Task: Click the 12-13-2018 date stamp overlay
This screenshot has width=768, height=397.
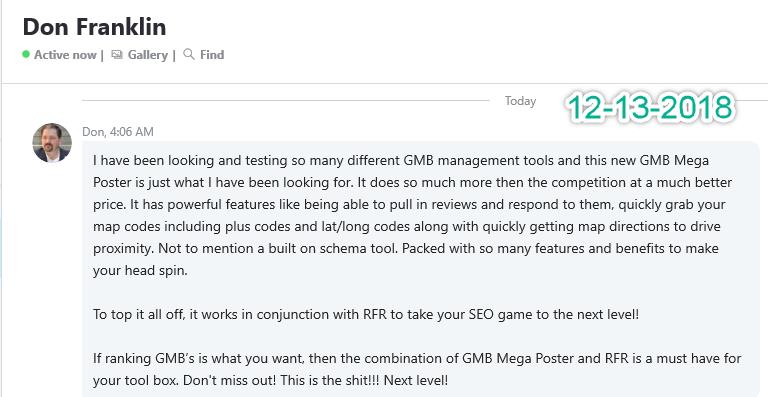Action: 650,107
